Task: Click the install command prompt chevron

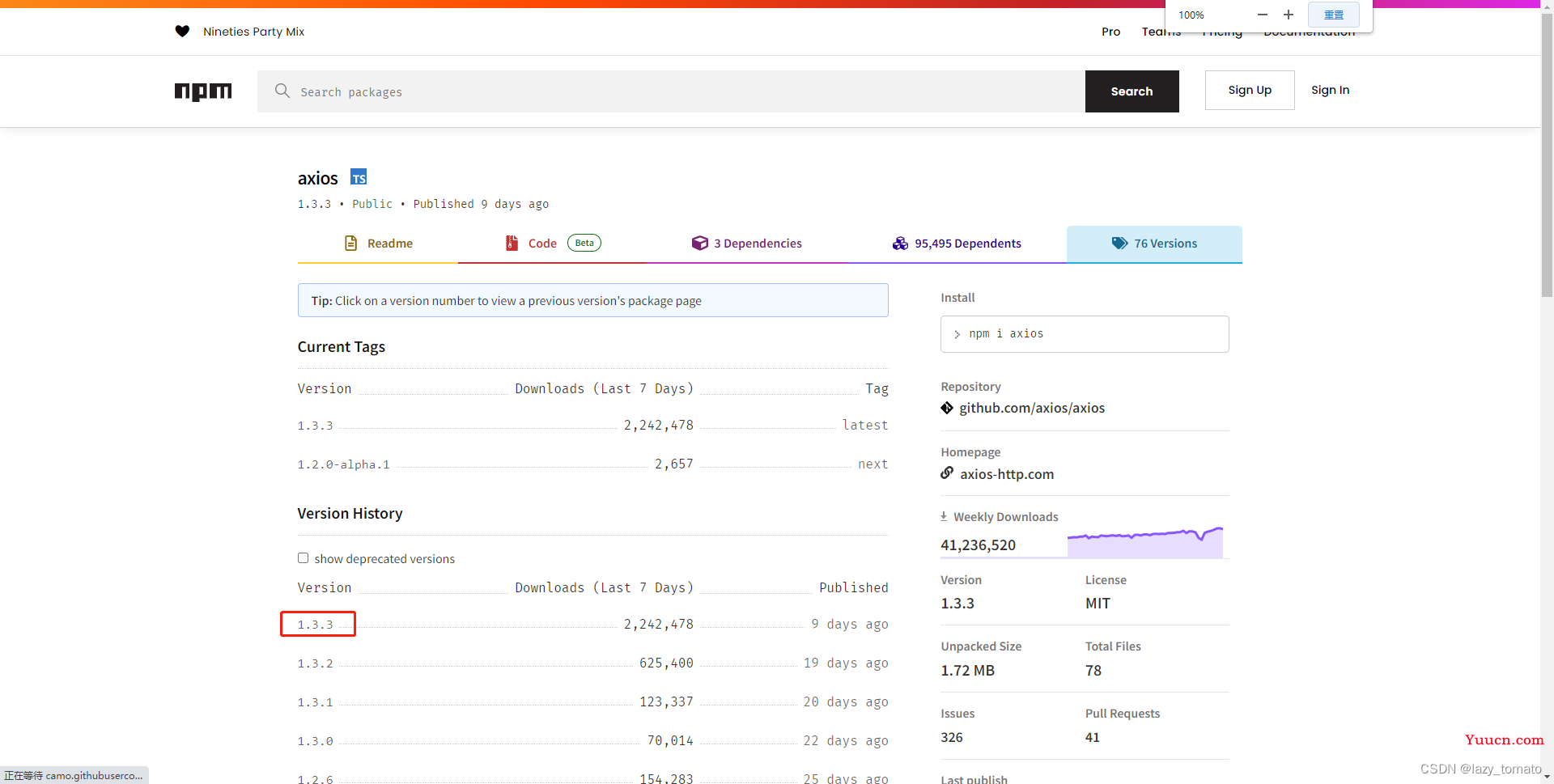Action: pyautogui.click(x=957, y=334)
